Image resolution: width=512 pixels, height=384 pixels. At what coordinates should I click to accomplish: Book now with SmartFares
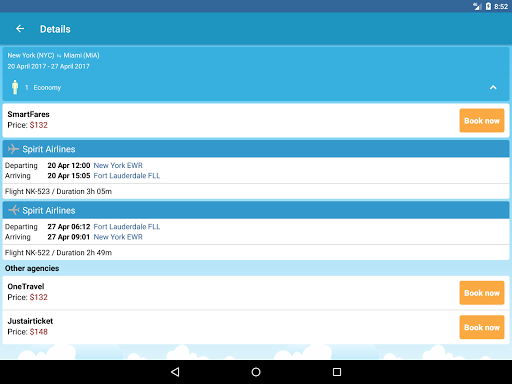click(x=482, y=120)
